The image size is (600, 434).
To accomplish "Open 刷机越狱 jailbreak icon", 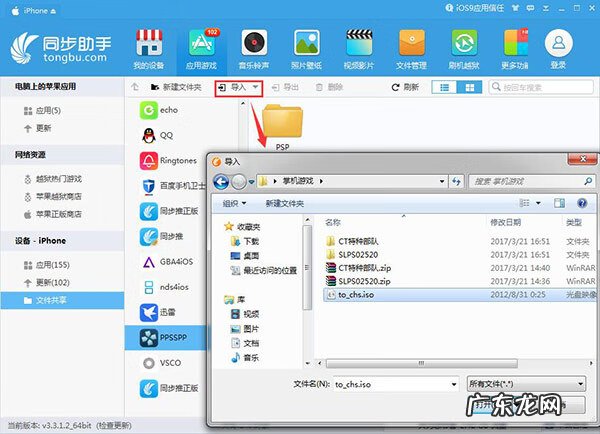I will (x=464, y=43).
